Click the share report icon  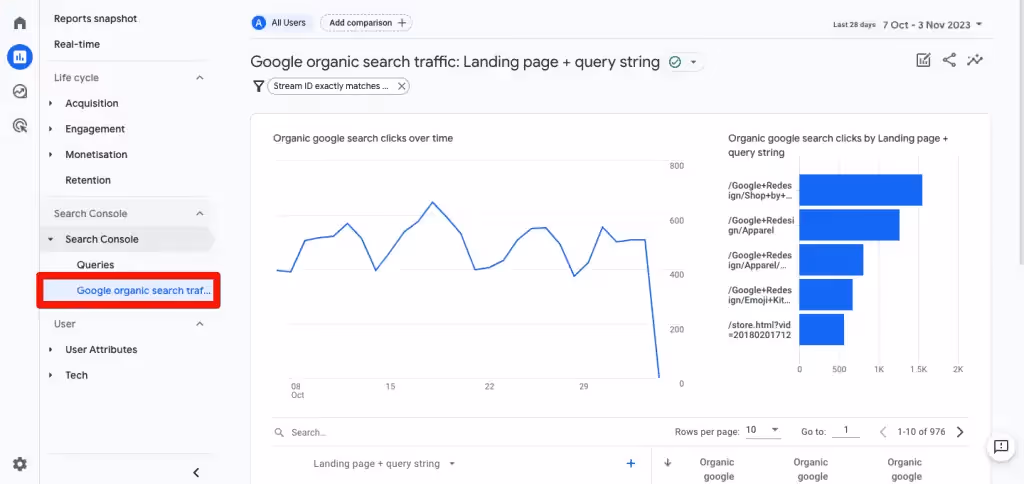tap(949, 60)
